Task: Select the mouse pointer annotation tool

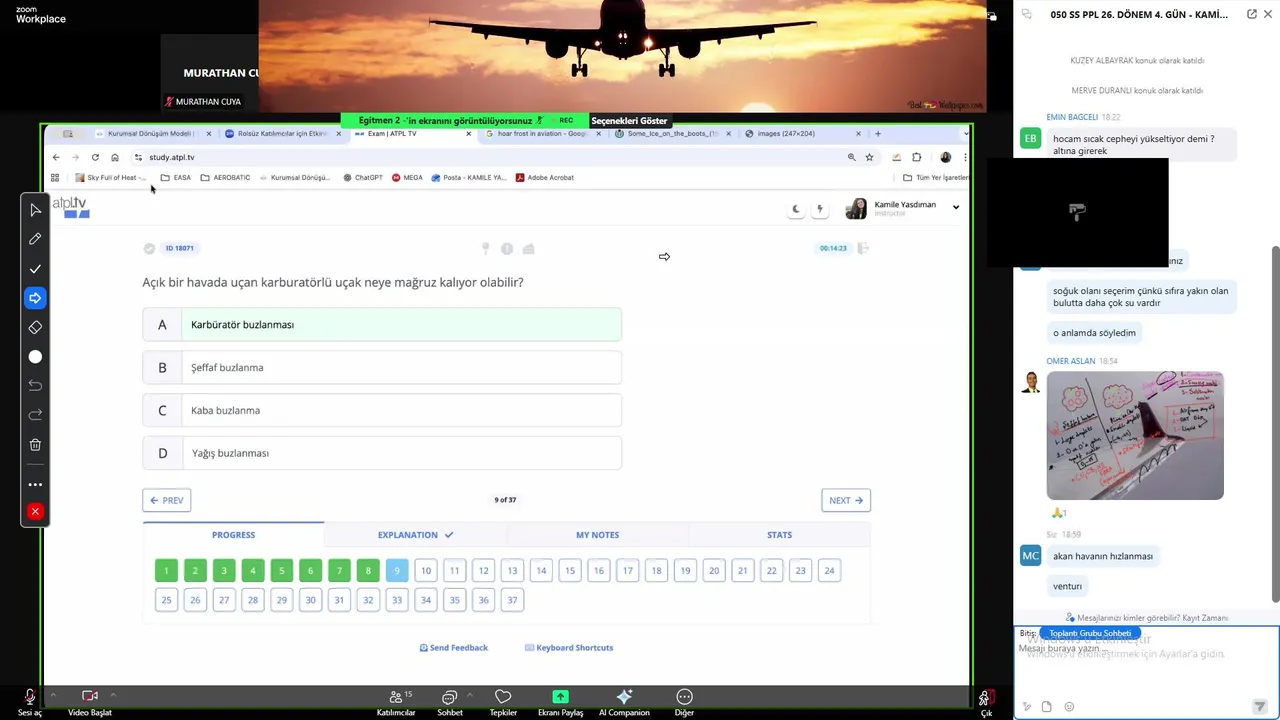Action: click(35, 210)
